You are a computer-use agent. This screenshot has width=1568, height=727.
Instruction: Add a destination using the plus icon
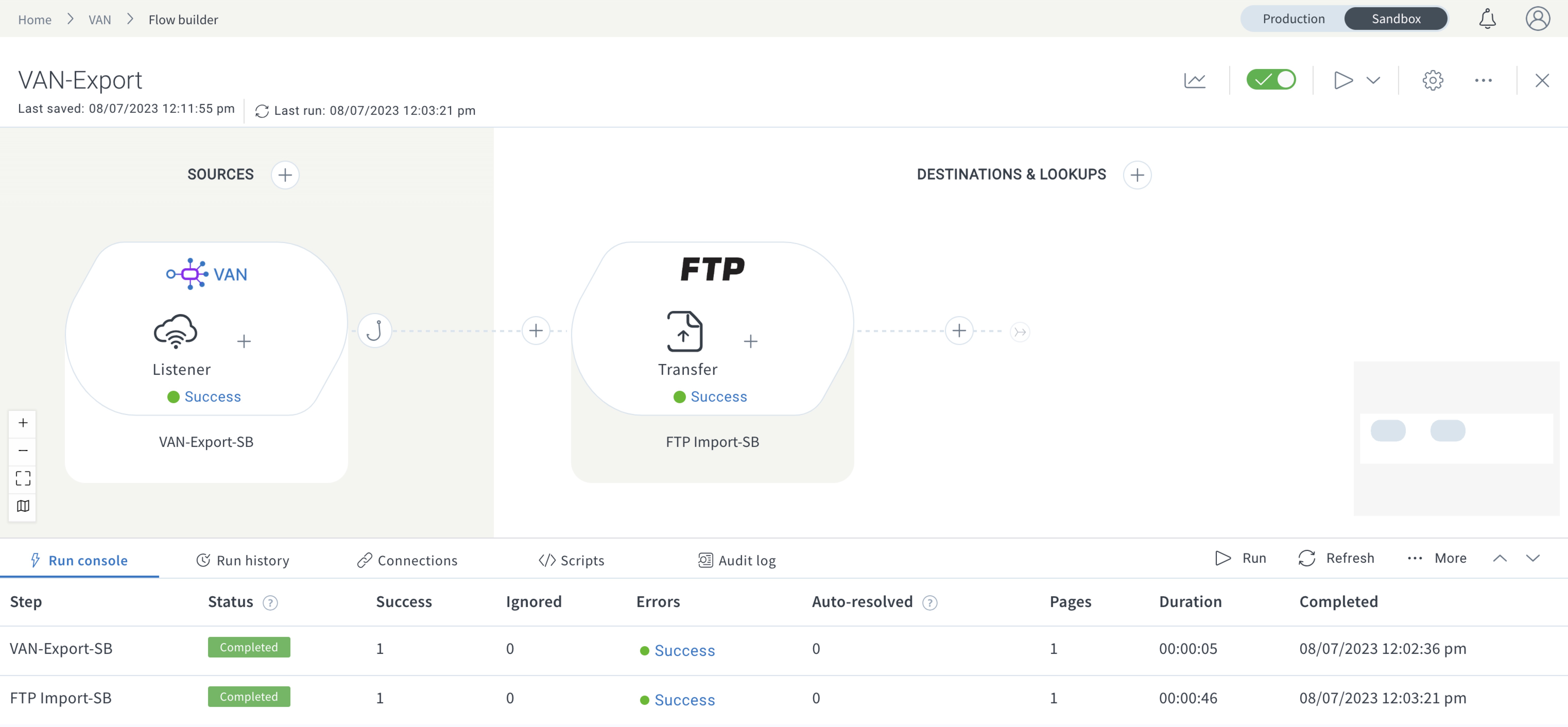[1137, 175]
